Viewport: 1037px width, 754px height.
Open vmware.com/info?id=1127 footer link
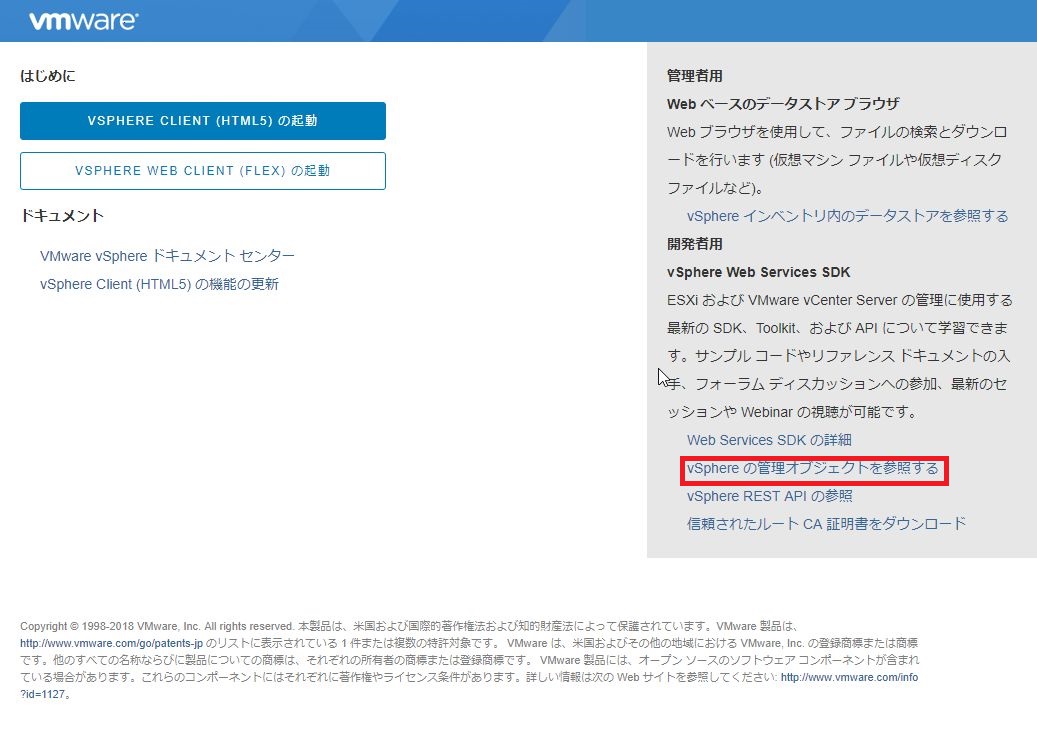click(849, 677)
